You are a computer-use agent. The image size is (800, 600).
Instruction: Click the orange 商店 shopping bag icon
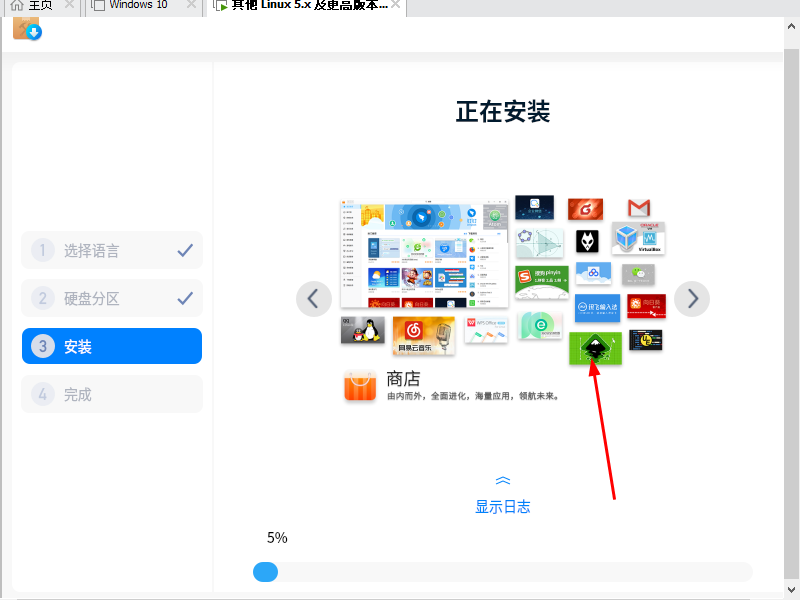click(x=360, y=386)
